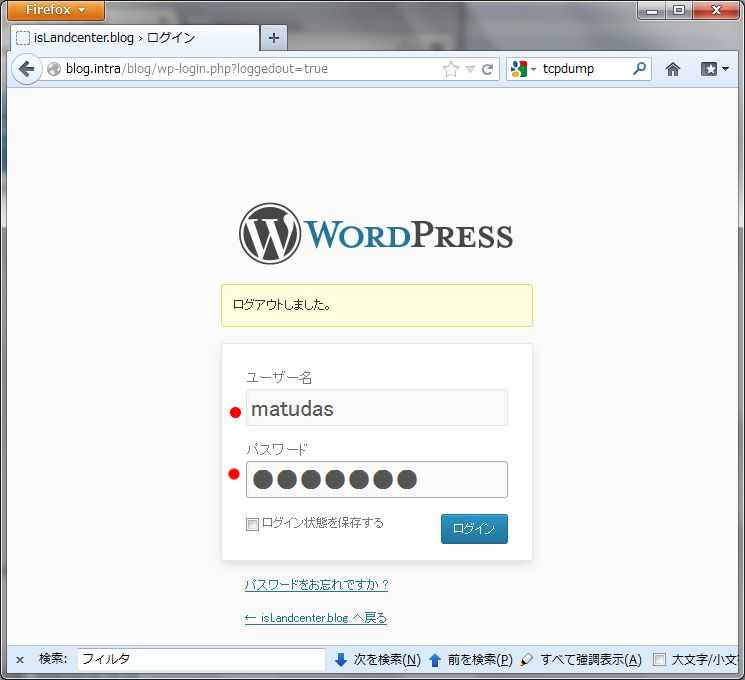Viewport: 745px width, 680px height.
Task: Follow the back to isLandcenter.blog link
Action: [316, 618]
